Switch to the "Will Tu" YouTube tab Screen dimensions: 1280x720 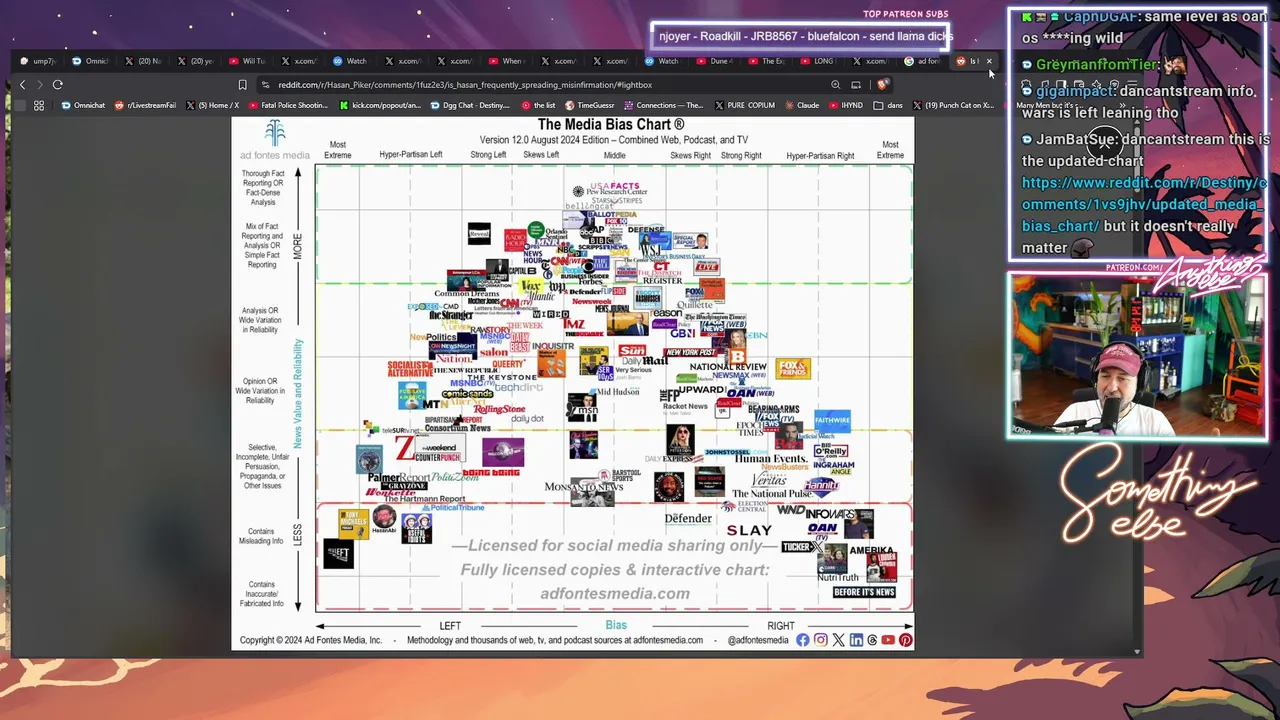(247, 61)
